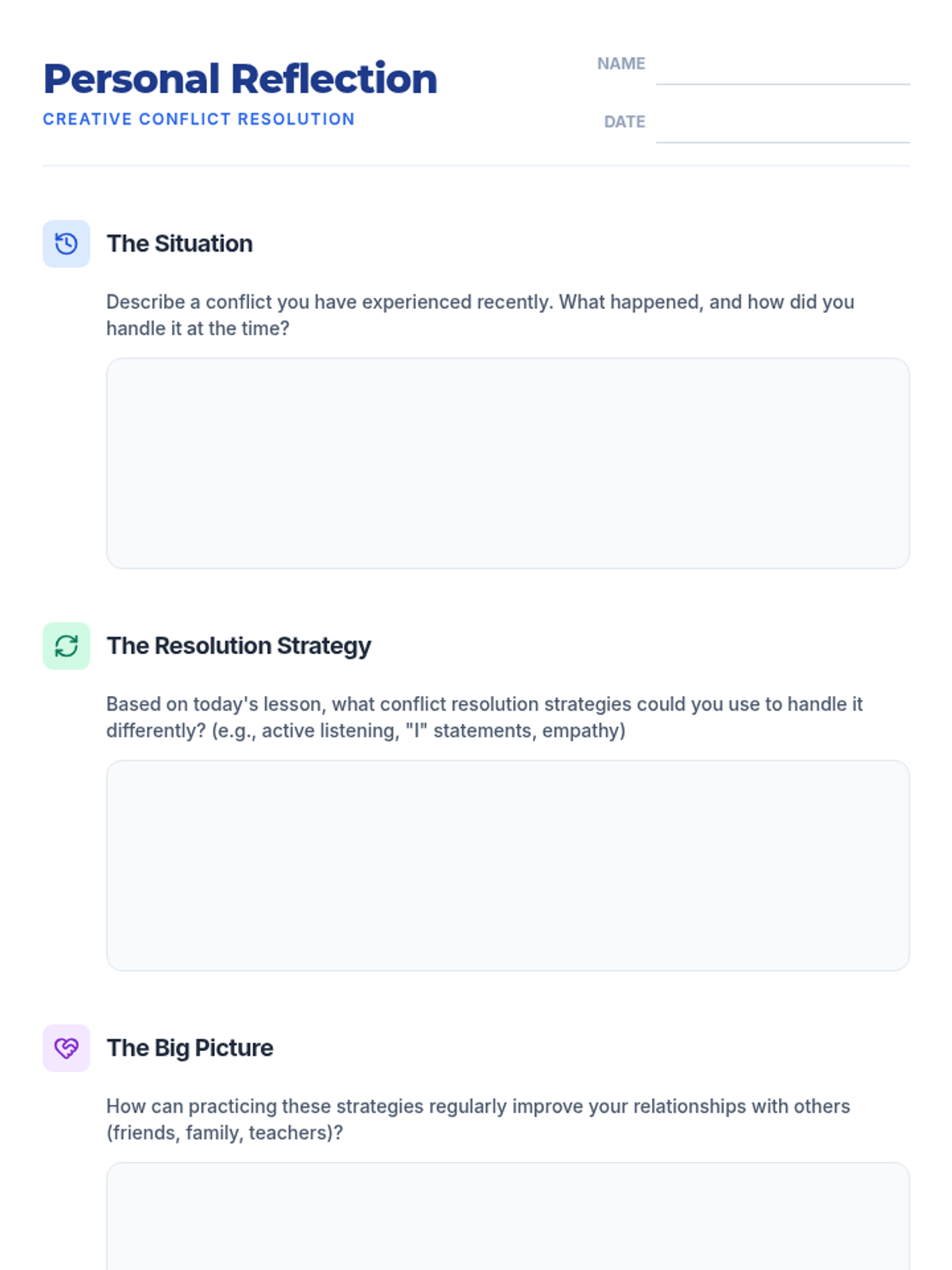Click the Name input line
Screen dimensions: 952x1270
click(x=782, y=70)
